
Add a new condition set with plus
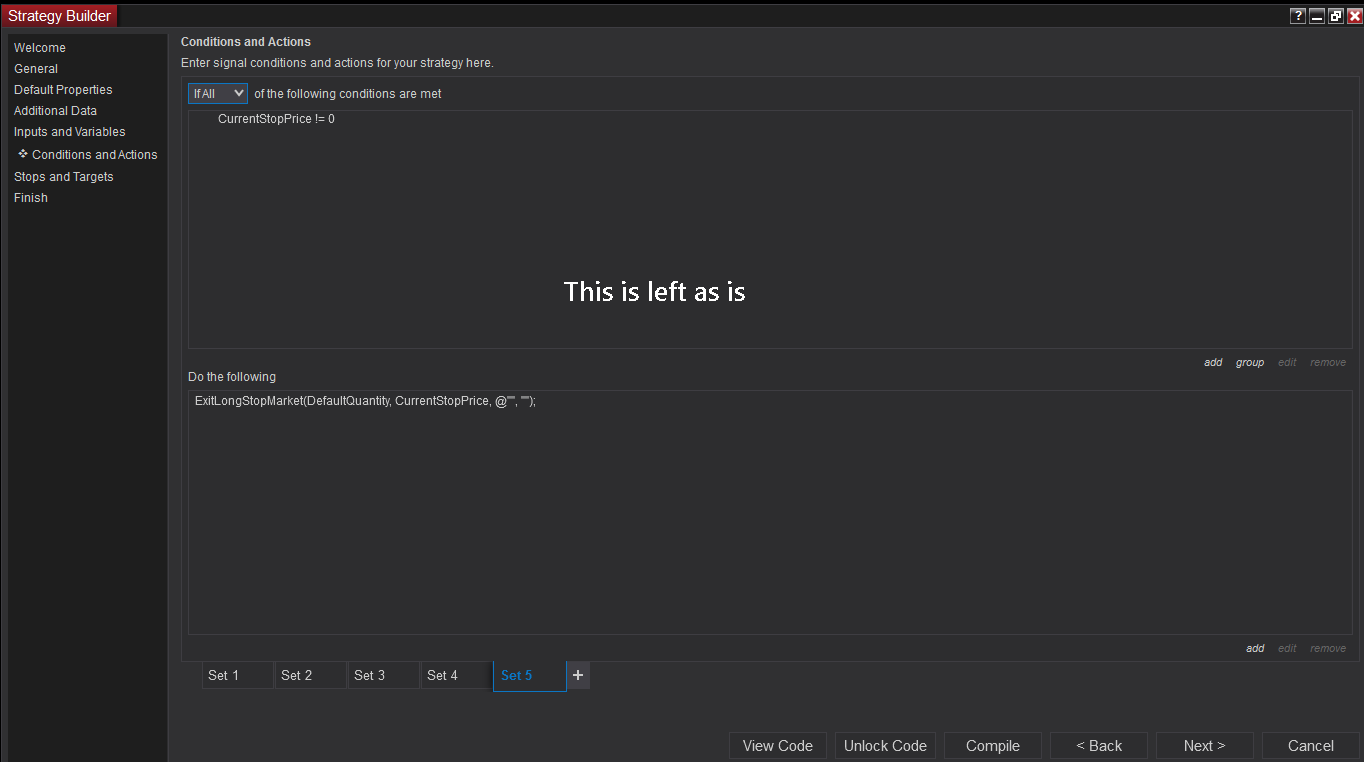click(x=578, y=676)
